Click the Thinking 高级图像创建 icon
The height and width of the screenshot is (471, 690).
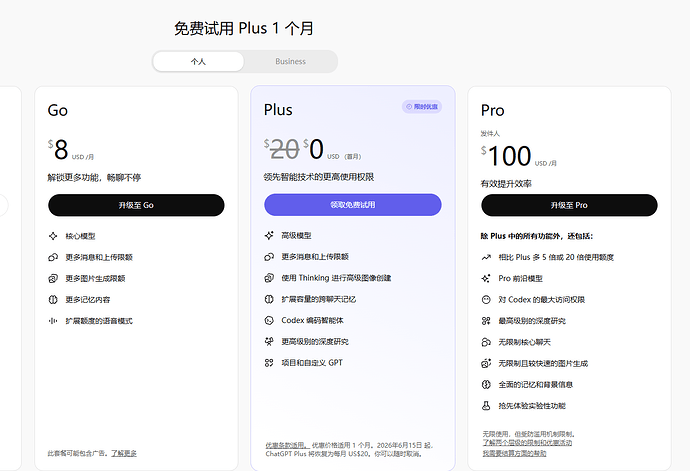coord(269,278)
